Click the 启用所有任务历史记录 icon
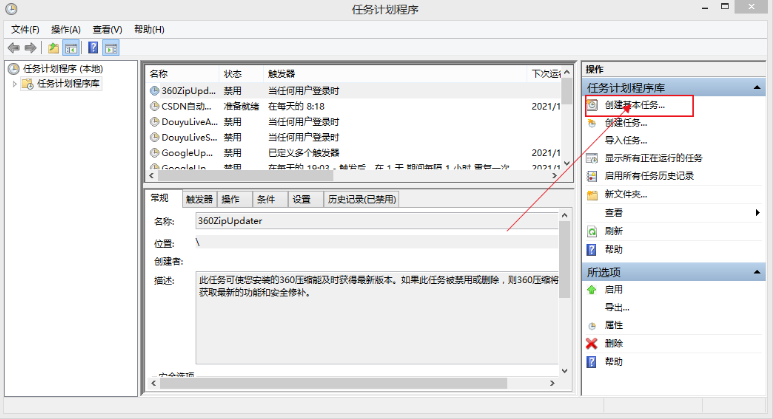Viewport: 773px width, 419px height. (x=592, y=176)
